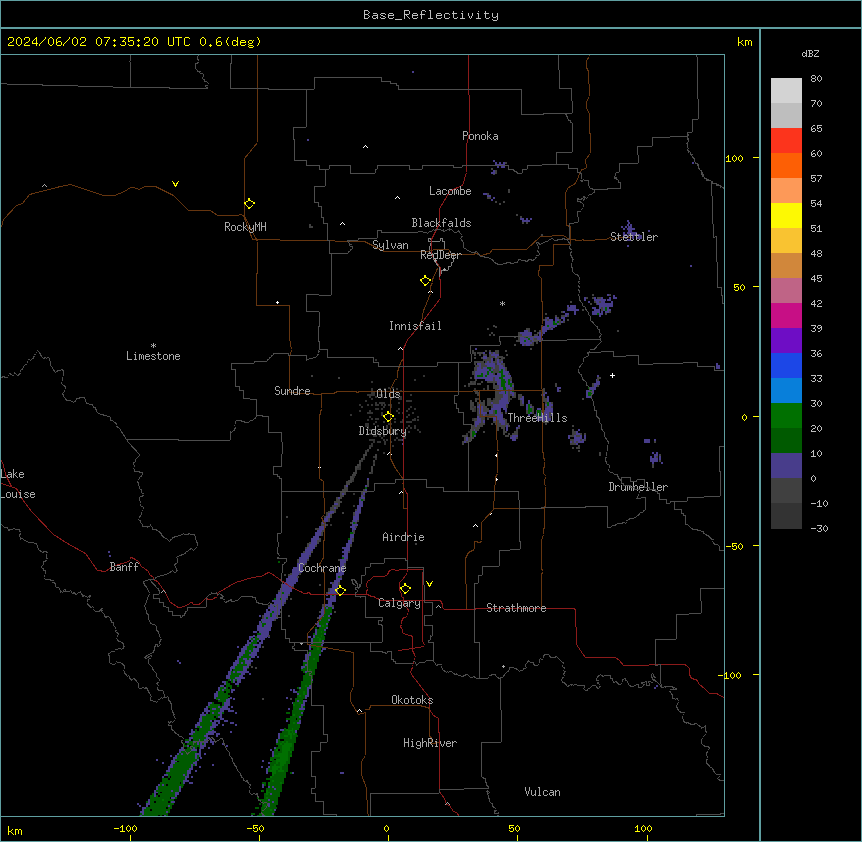Click the yellow radar-site diamond near Didsbury
The height and width of the screenshot is (842, 862).
coord(388,417)
